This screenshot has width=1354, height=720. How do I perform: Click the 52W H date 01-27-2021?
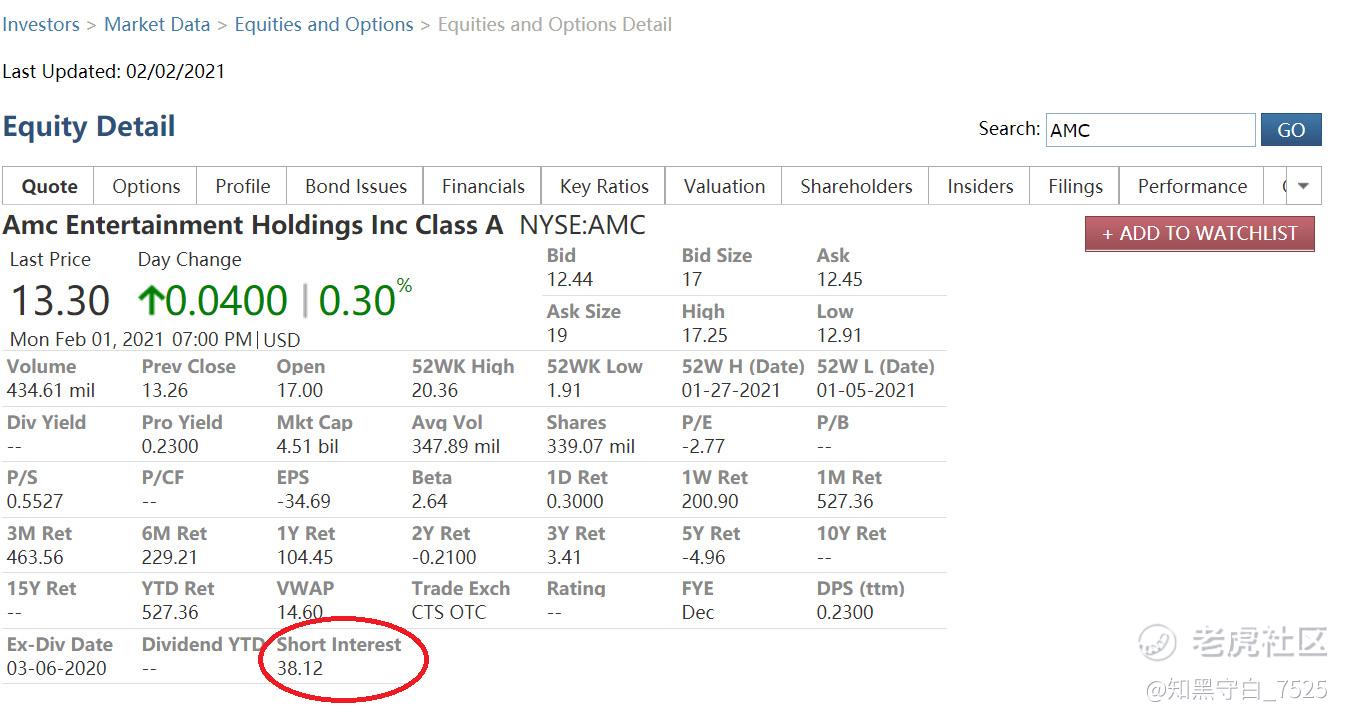(731, 391)
